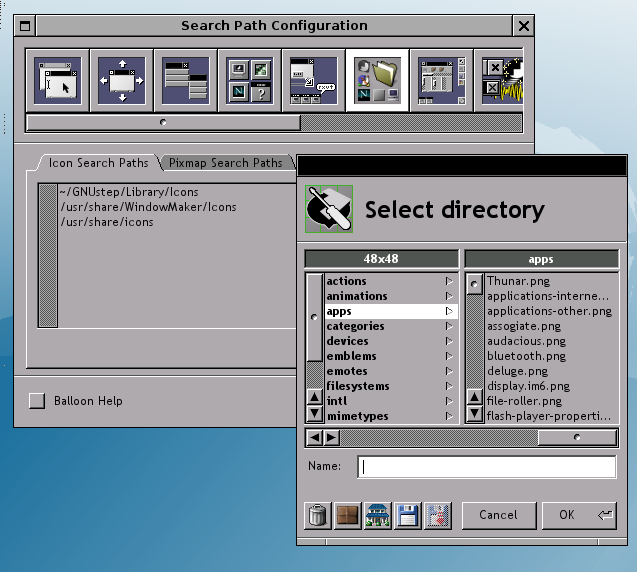The image size is (637, 572).
Task: Click the browser horizontal scroller knob
Action: [x=577, y=438]
